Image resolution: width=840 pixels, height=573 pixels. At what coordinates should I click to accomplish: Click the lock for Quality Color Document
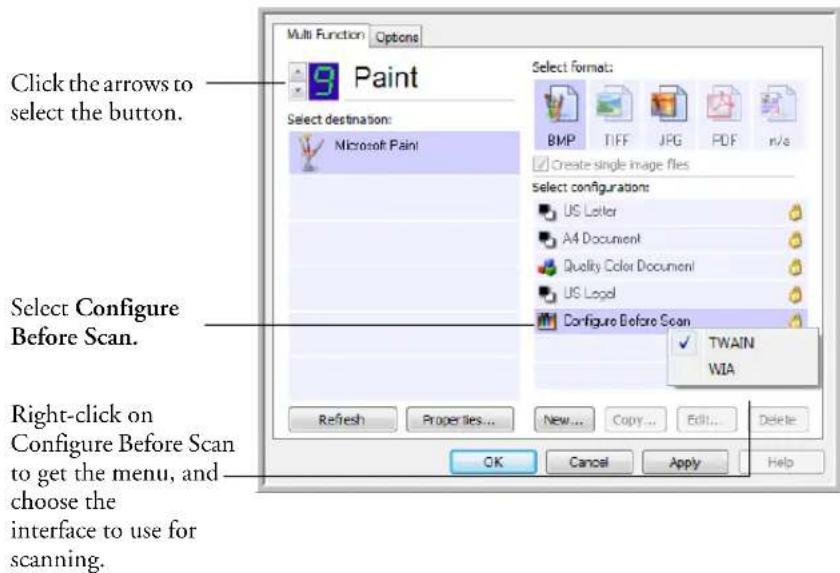[x=796, y=267]
